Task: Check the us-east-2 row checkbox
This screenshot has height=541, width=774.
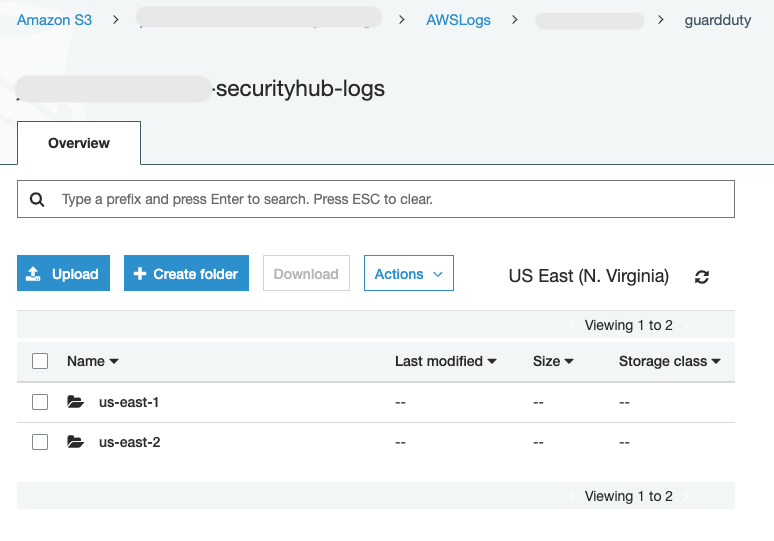Action: click(x=40, y=442)
